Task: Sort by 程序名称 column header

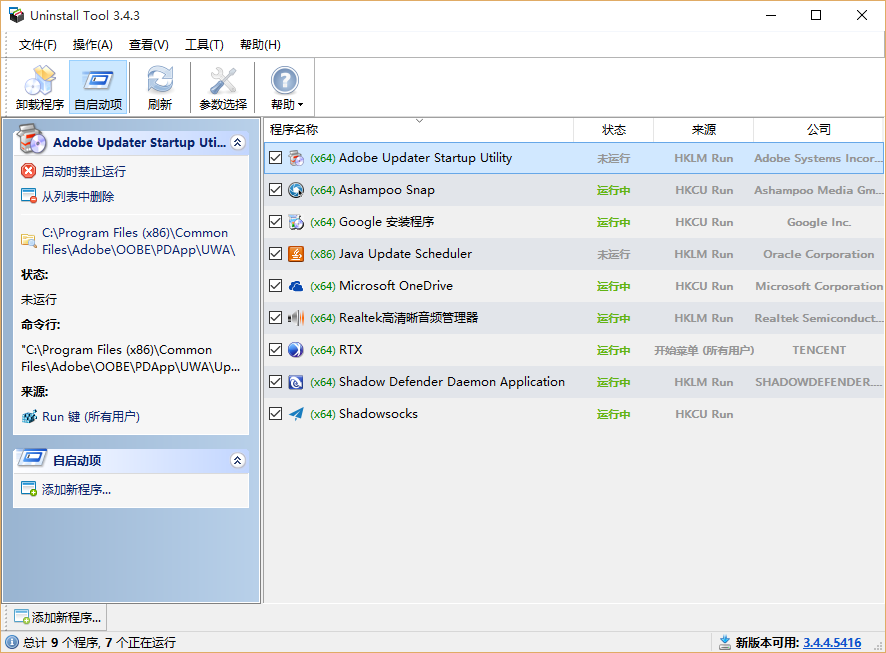Action: [419, 129]
